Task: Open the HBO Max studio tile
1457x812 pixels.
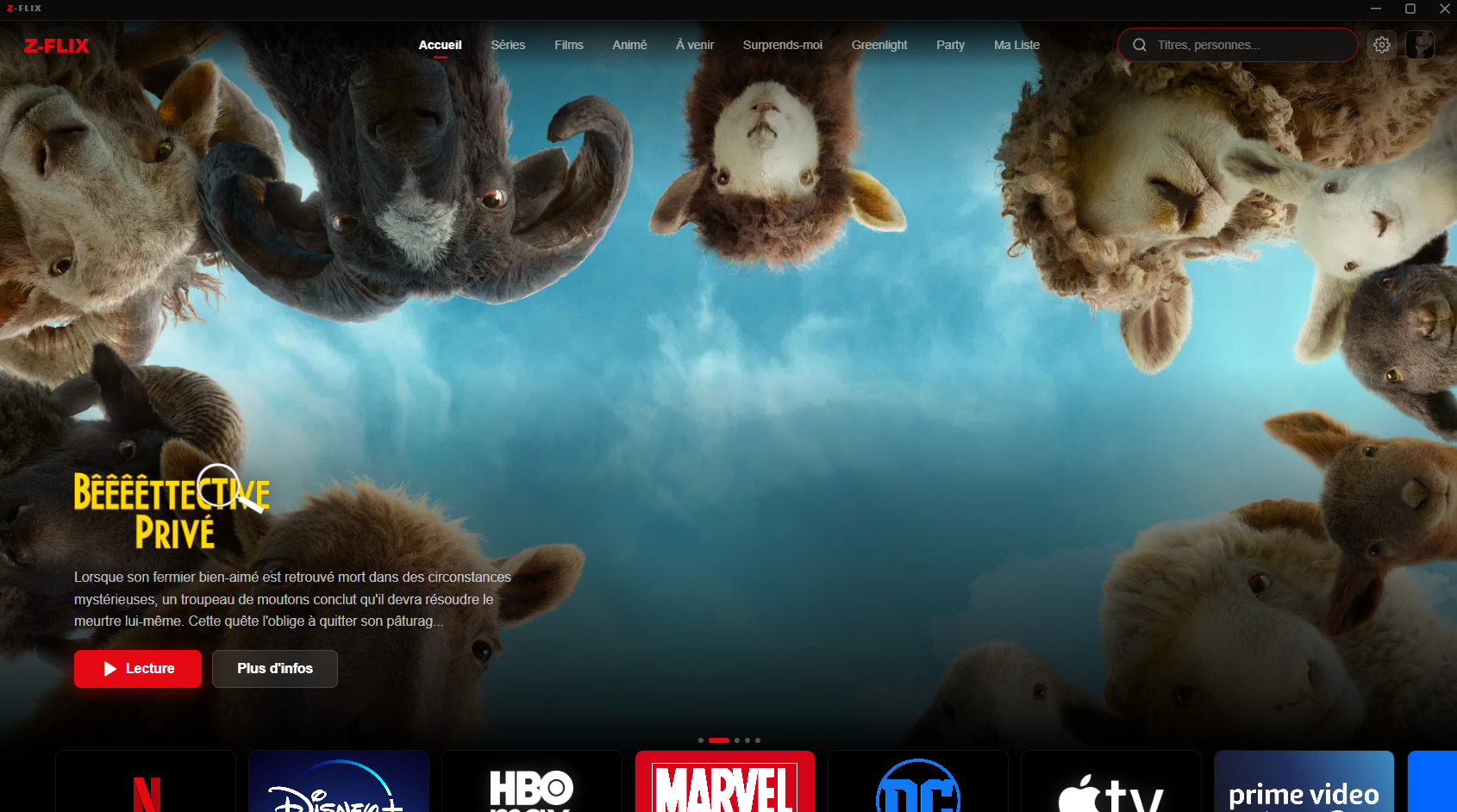Action: point(532,781)
